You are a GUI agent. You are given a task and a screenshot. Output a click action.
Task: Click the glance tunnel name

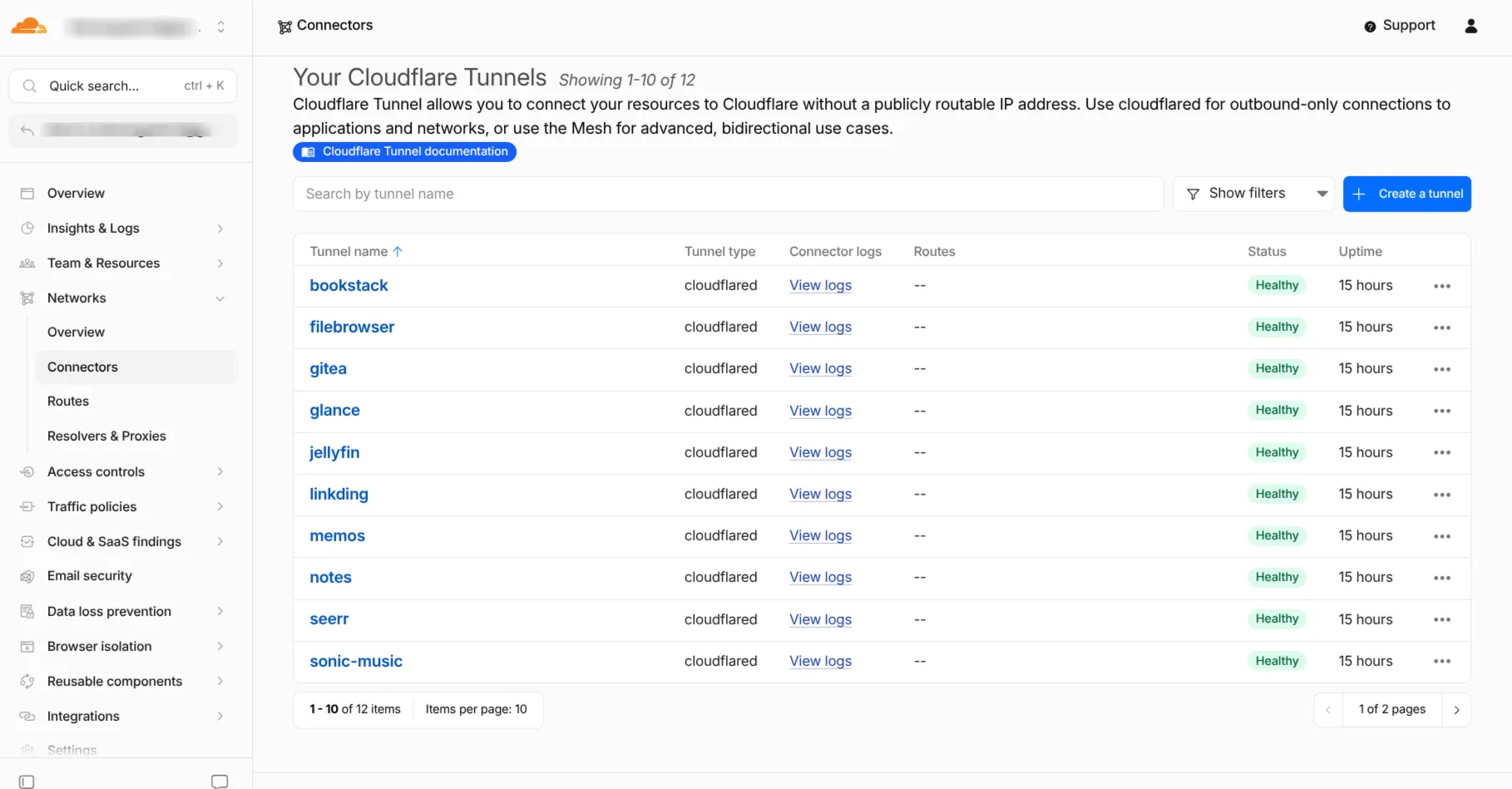coord(335,410)
